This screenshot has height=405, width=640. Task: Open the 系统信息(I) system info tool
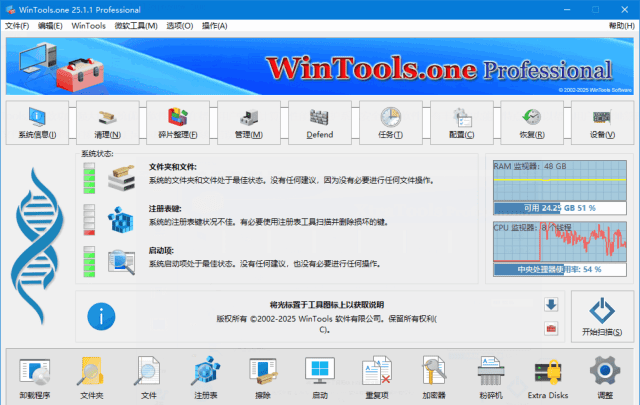click(37, 122)
